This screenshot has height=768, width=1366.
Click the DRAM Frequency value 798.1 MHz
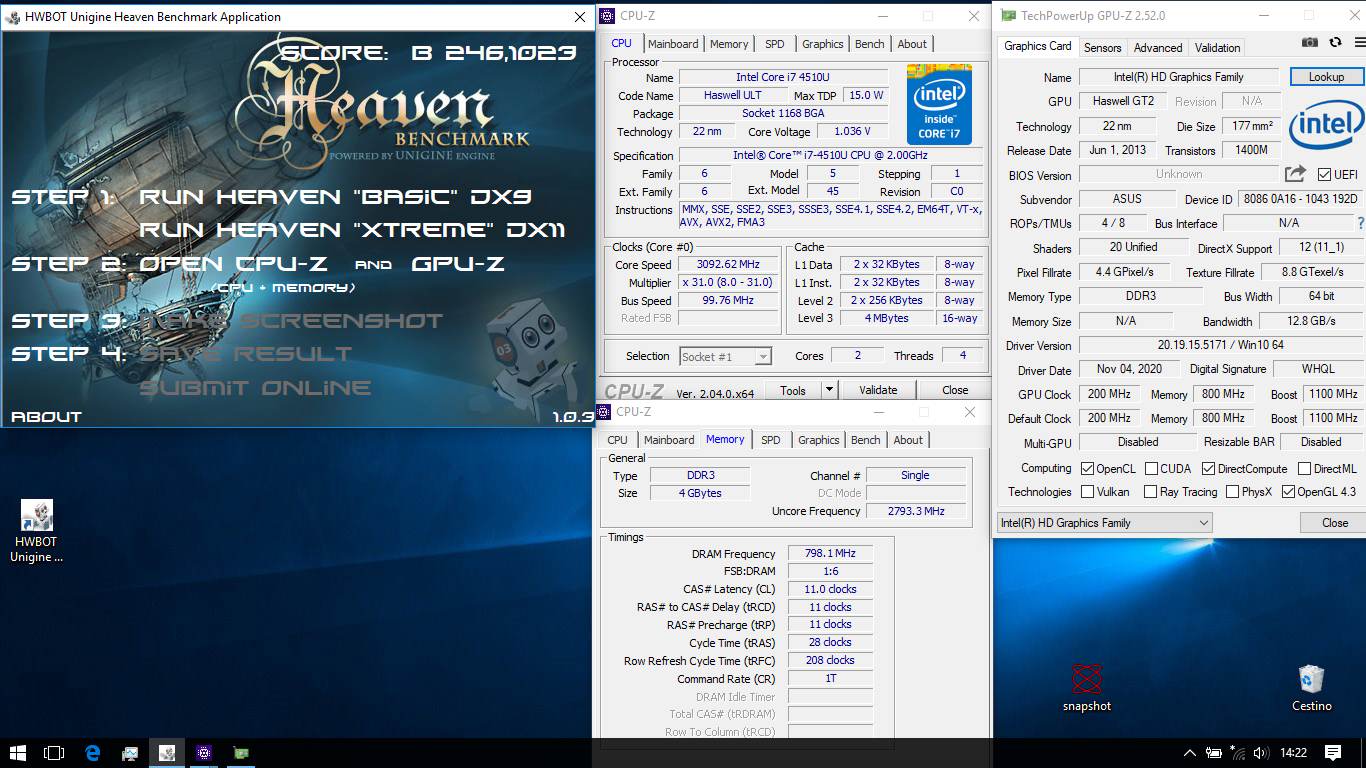tap(830, 553)
